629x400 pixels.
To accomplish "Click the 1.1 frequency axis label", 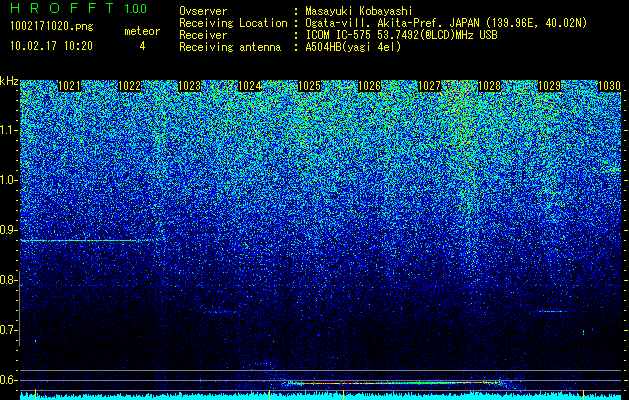I will [x=9, y=130].
